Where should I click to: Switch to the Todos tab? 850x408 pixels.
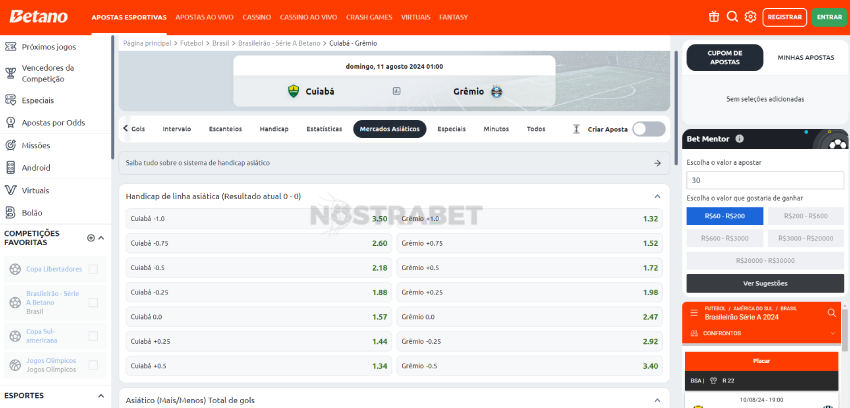click(536, 129)
